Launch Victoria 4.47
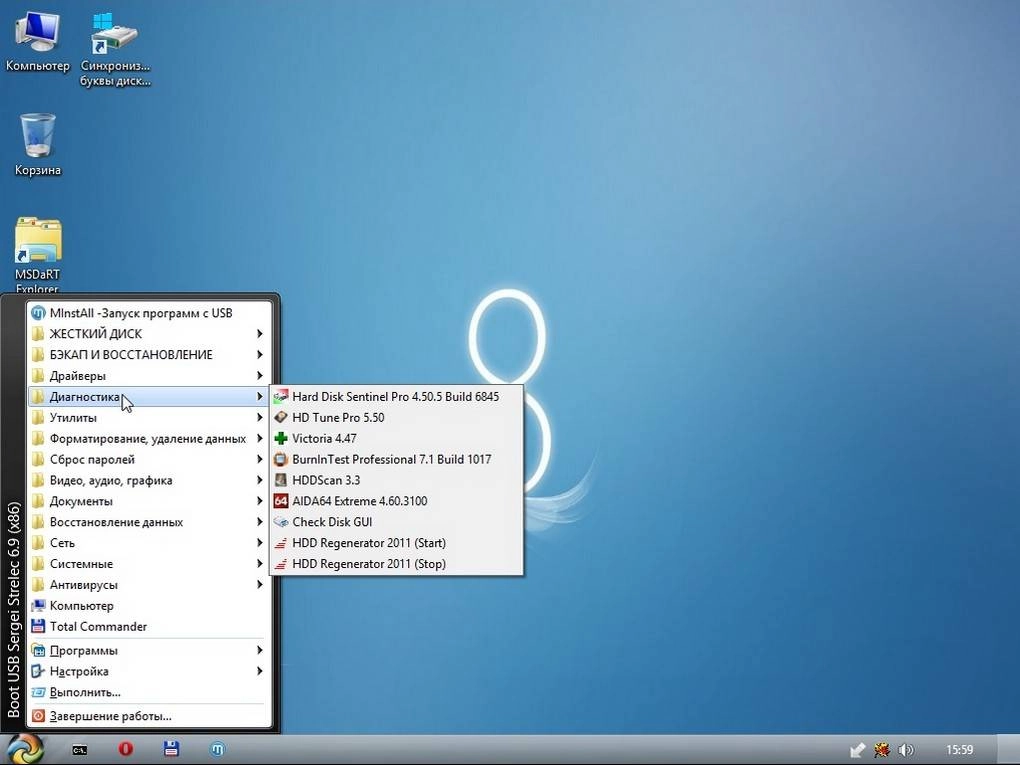 coord(396,438)
